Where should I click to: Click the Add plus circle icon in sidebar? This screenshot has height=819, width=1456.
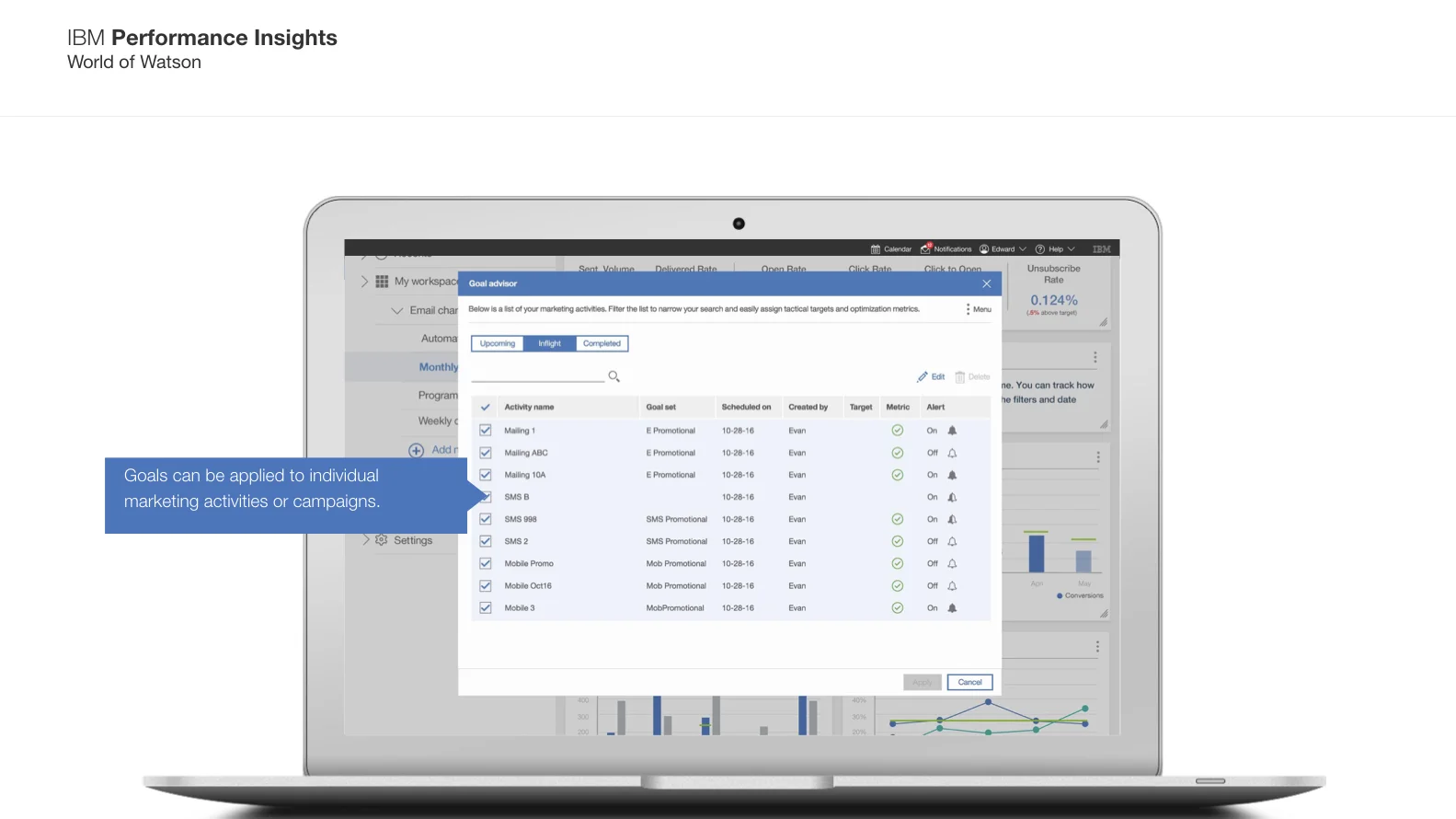[417, 450]
